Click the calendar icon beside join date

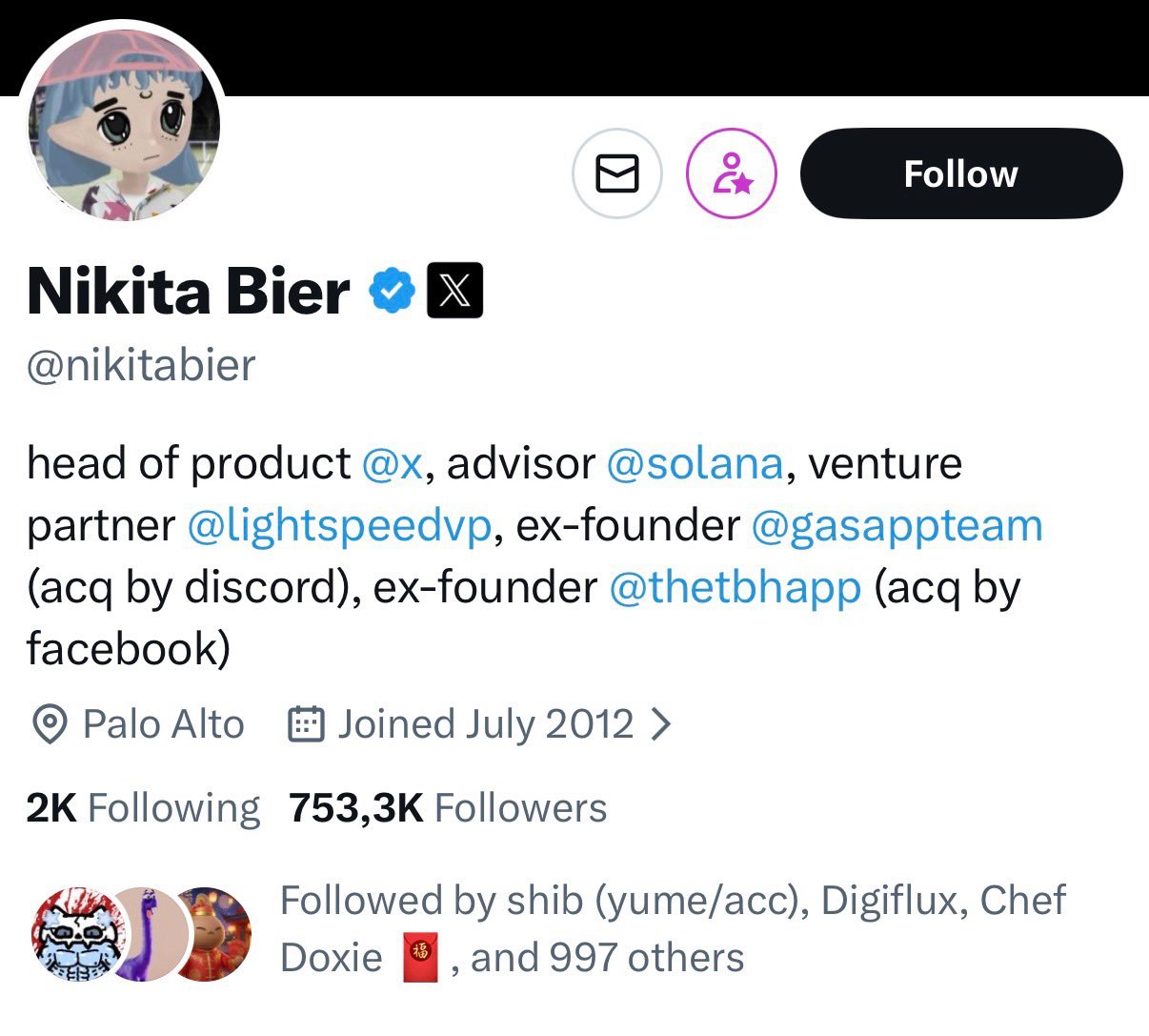point(307,725)
